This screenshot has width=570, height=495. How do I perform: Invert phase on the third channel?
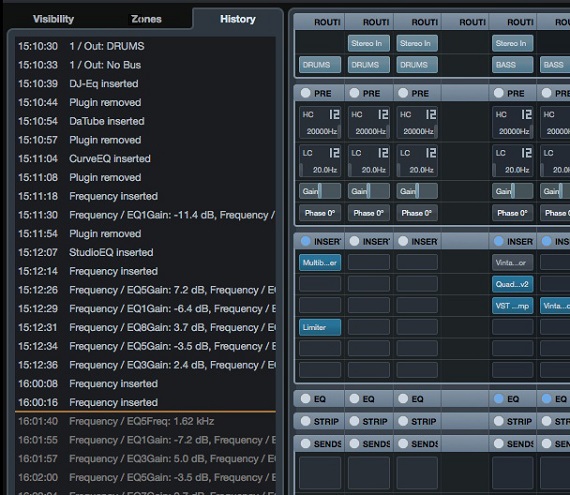point(417,213)
